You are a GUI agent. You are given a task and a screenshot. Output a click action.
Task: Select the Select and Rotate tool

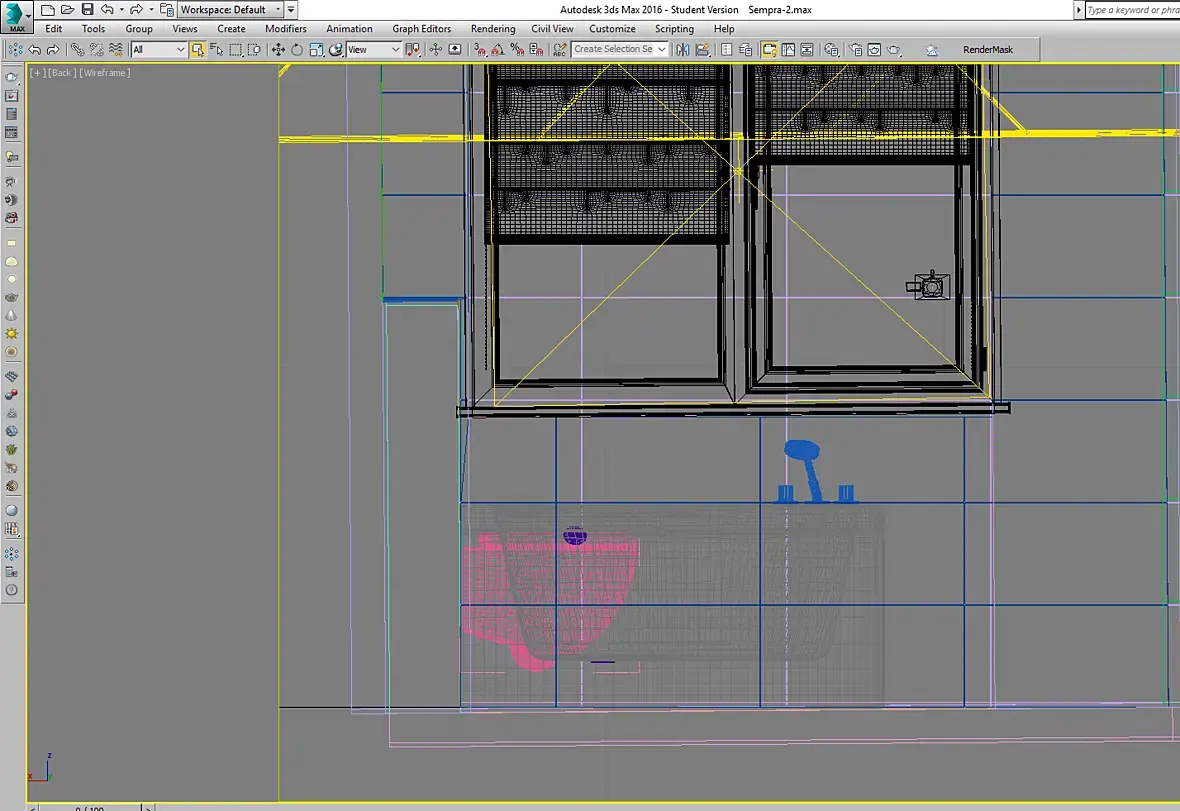point(297,50)
